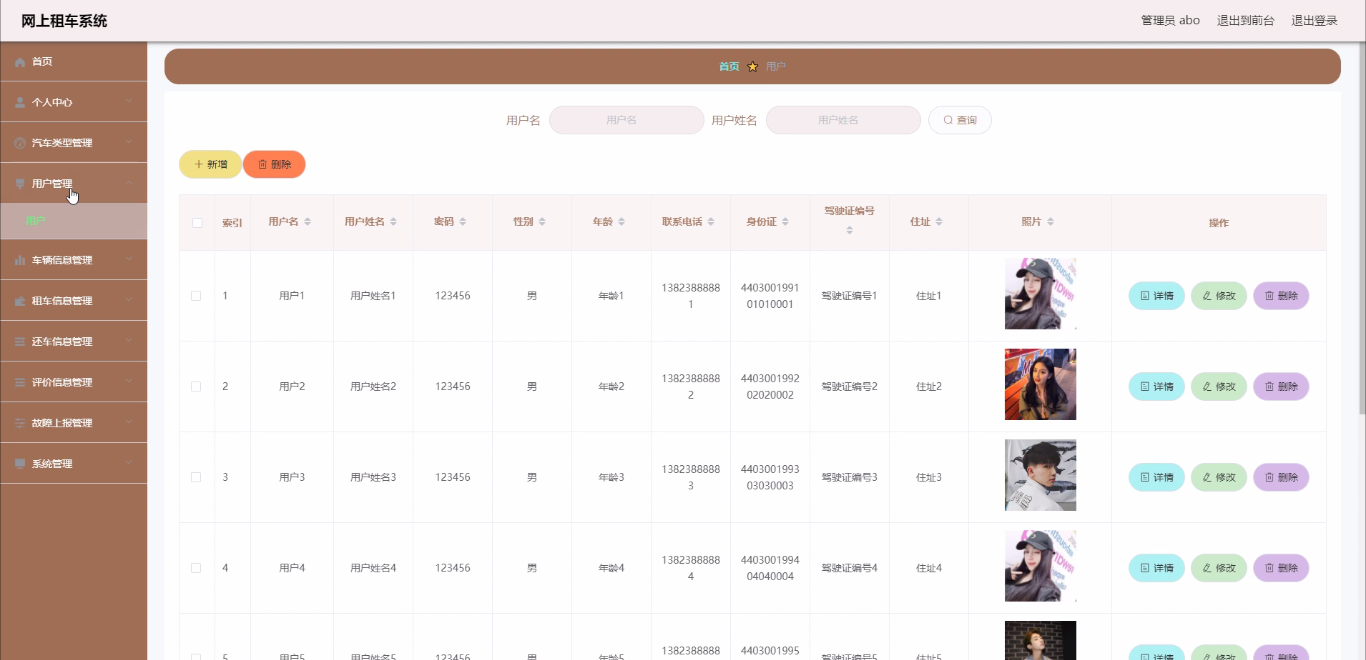Click 修改 for 用户1

click(1219, 296)
